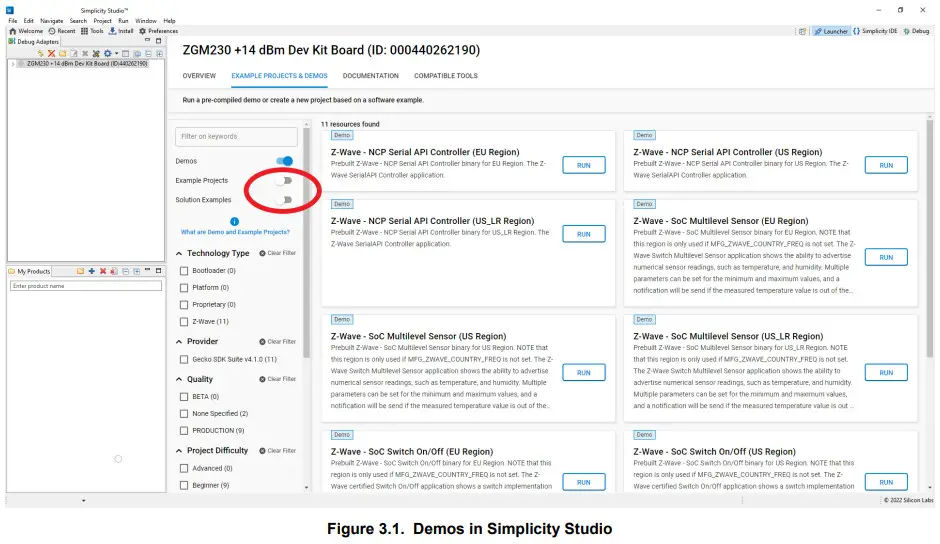Run NCP Serial API Controller (EU Region) demo

coord(584,165)
